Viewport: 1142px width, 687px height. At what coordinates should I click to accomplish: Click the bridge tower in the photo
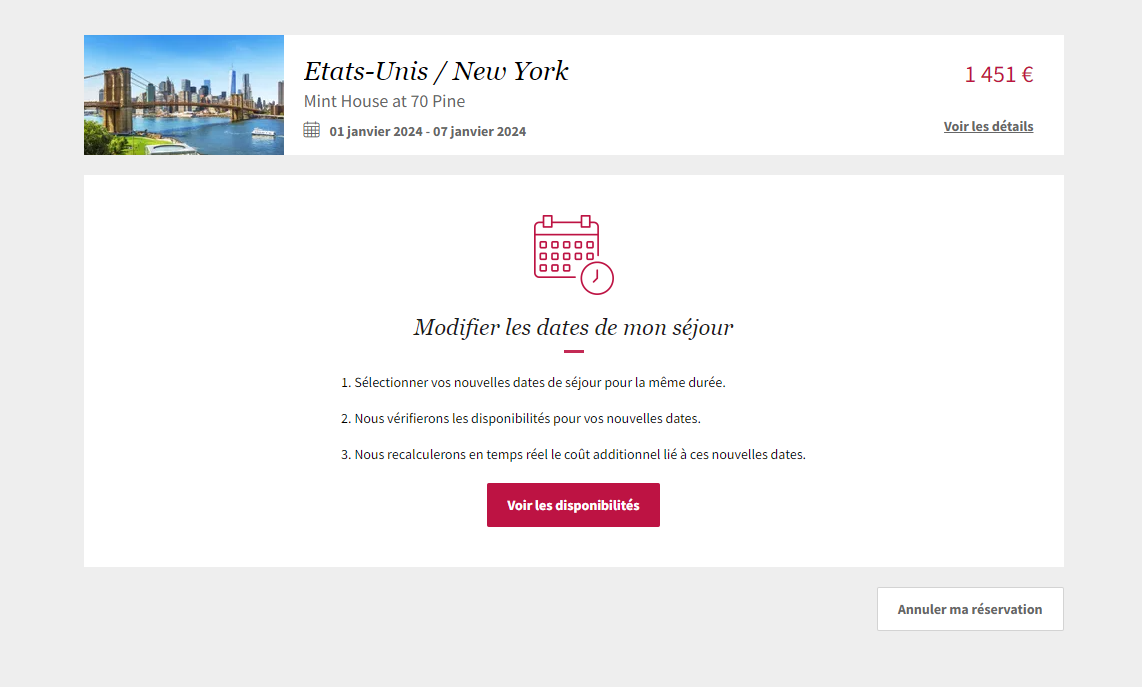click(x=117, y=98)
